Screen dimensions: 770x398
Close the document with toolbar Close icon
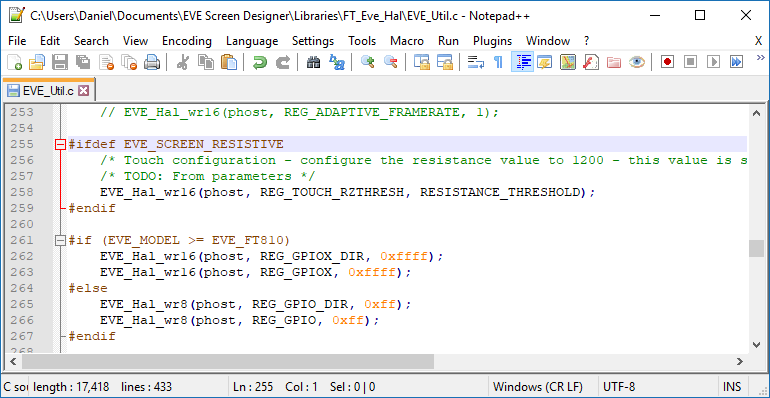(106, 62)
